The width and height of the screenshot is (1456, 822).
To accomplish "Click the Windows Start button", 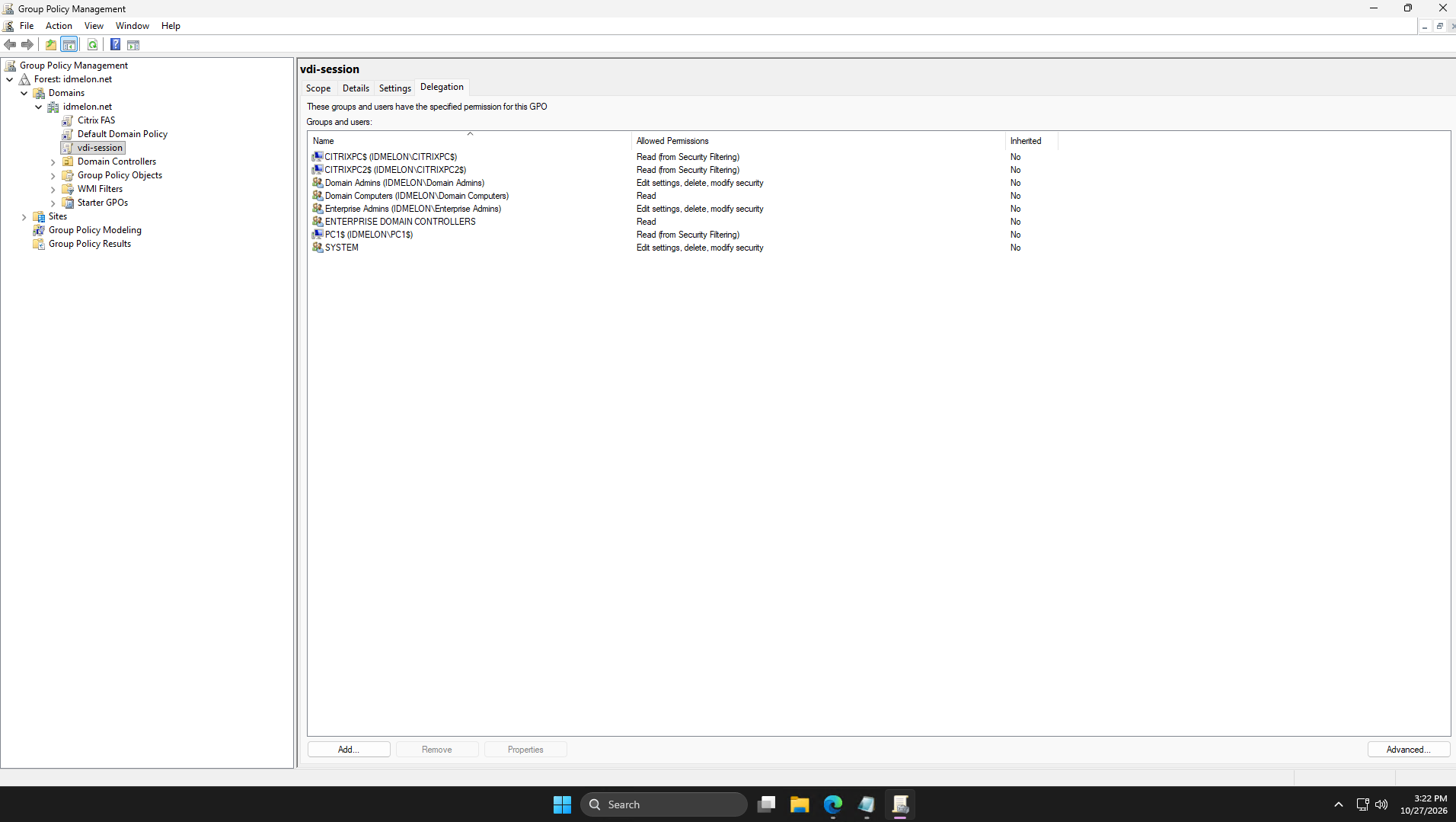I will [x=562, y=804].
